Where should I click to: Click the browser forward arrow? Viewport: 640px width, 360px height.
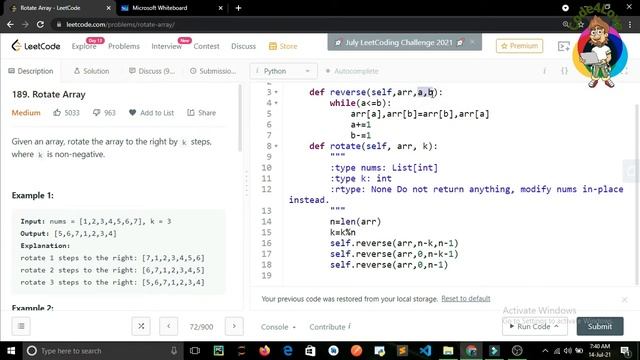coord(25,24)
